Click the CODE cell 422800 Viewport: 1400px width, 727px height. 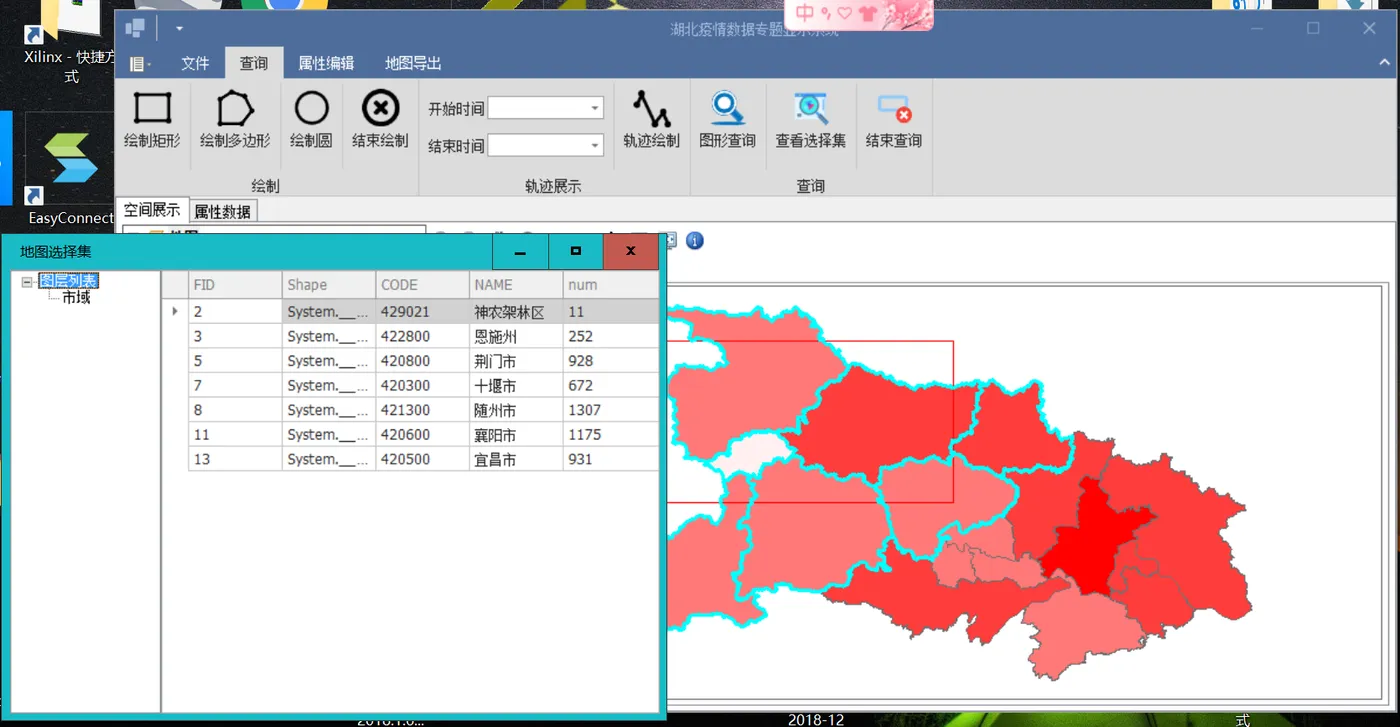(423, 337)
